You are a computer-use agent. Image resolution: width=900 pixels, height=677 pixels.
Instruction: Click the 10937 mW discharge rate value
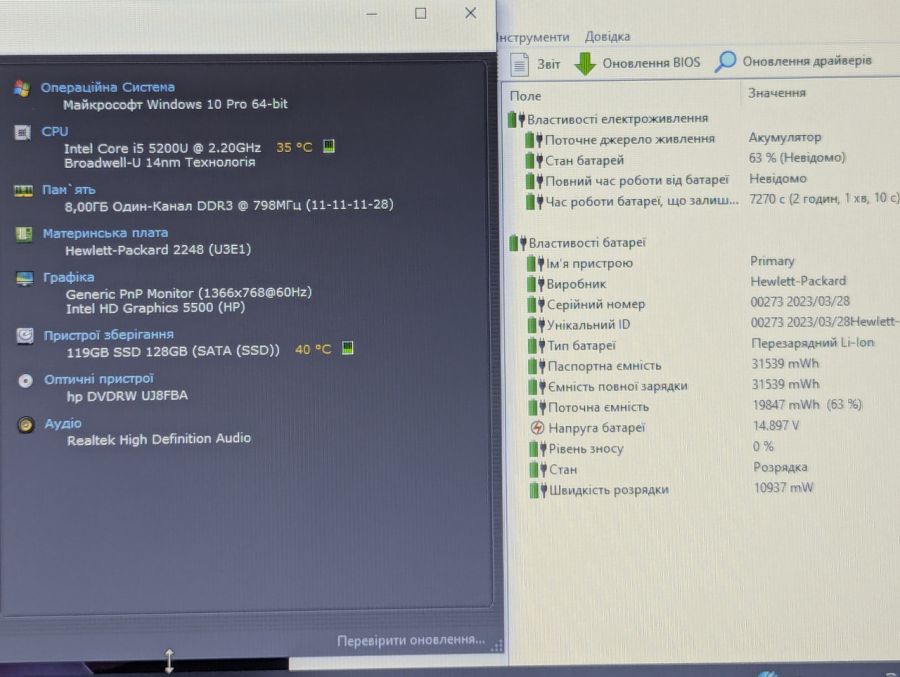[x=783, y=488]
